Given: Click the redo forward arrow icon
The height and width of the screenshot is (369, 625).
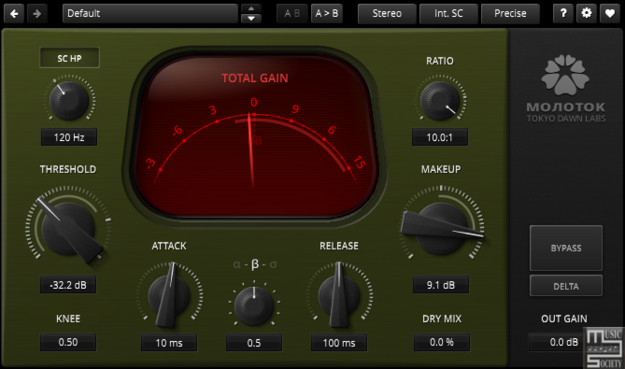Looking at the screenshot, I should (37, 14).
